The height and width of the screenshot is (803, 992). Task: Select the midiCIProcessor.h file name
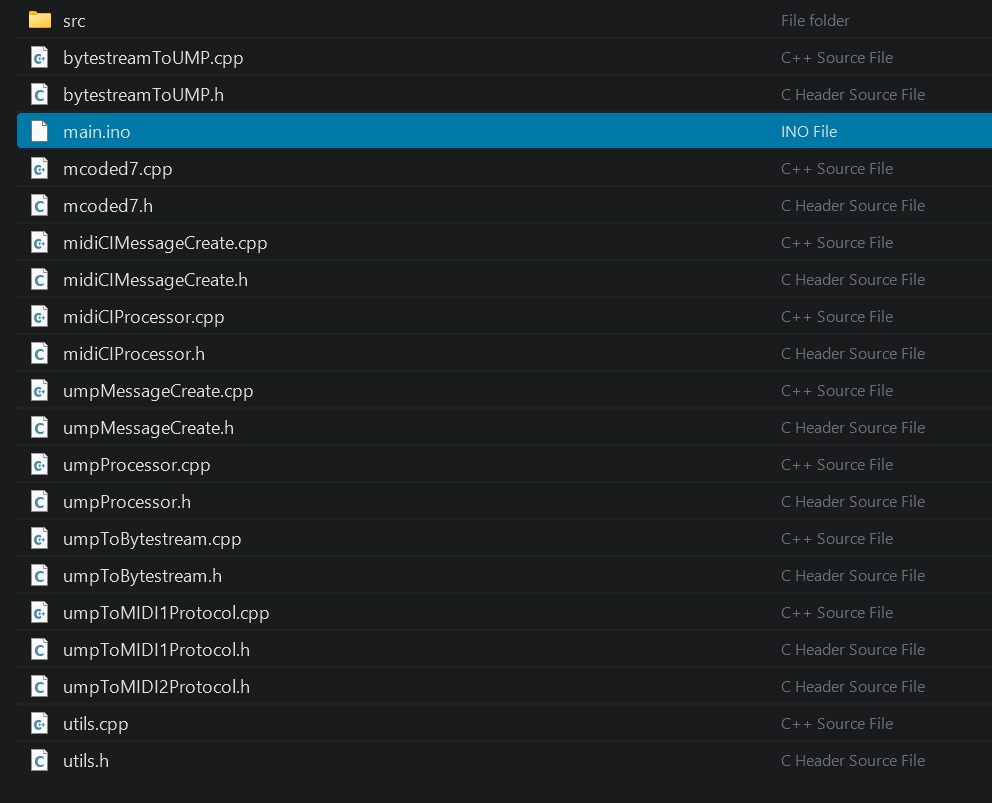tap(133, 354)
